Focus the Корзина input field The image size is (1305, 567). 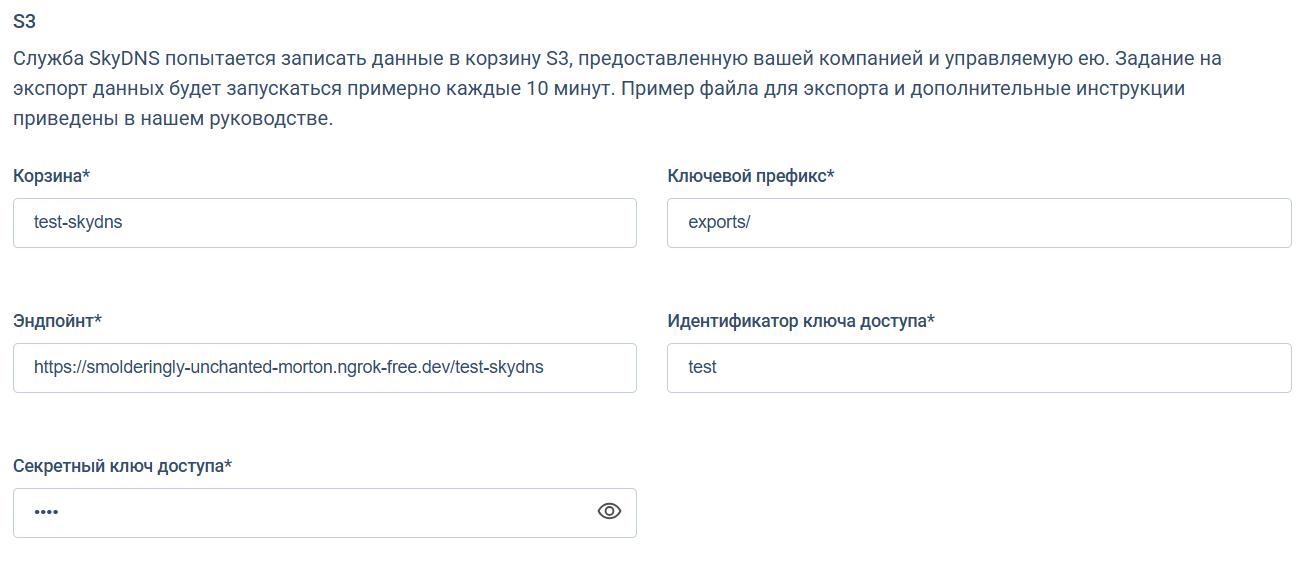tap(324, 223)
